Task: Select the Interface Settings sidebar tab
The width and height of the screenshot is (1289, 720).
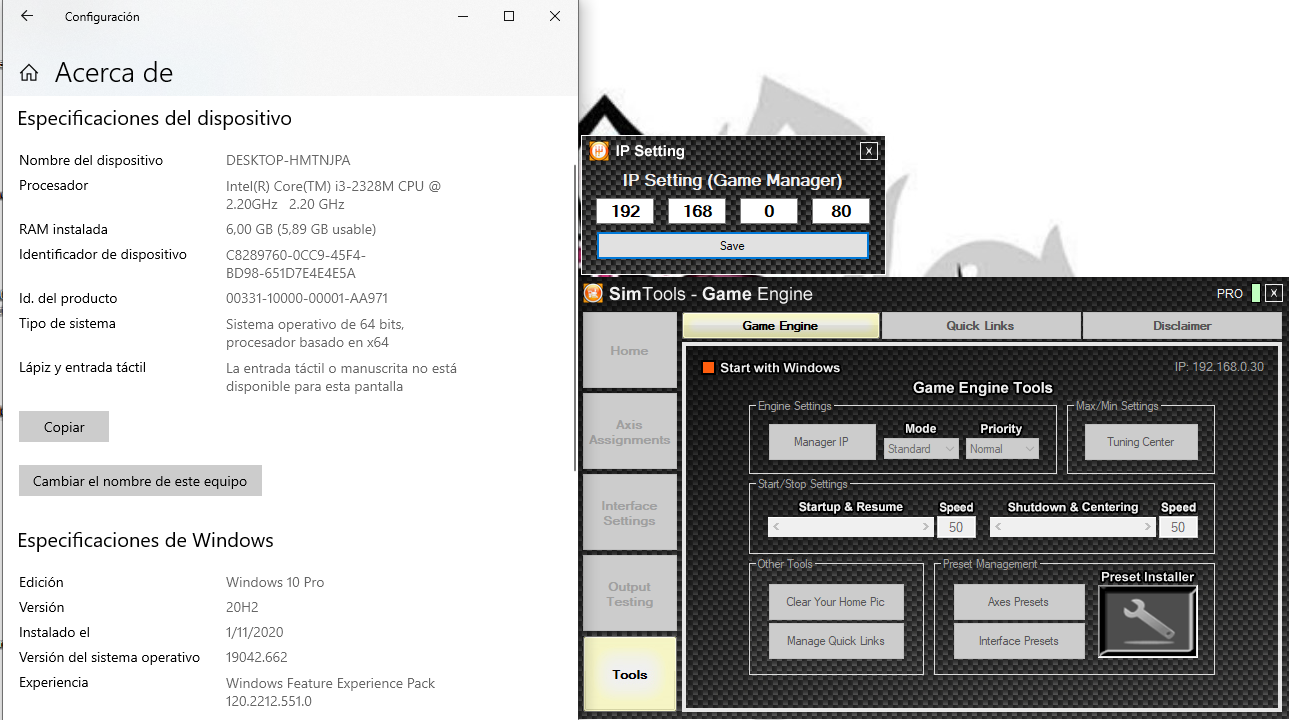Action: point(629,513)
